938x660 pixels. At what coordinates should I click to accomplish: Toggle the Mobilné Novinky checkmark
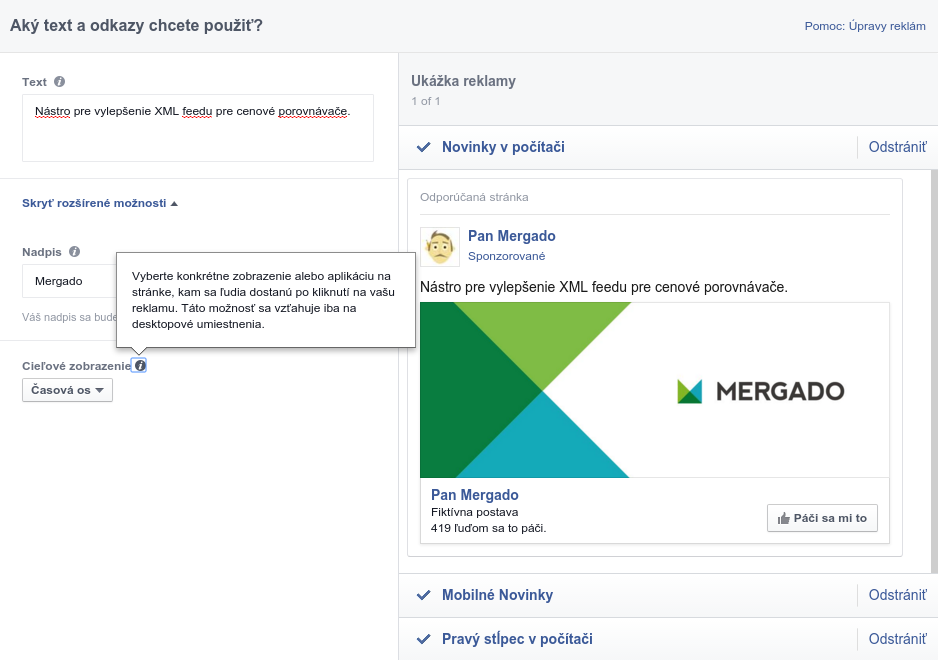click(x=424, y=595)
